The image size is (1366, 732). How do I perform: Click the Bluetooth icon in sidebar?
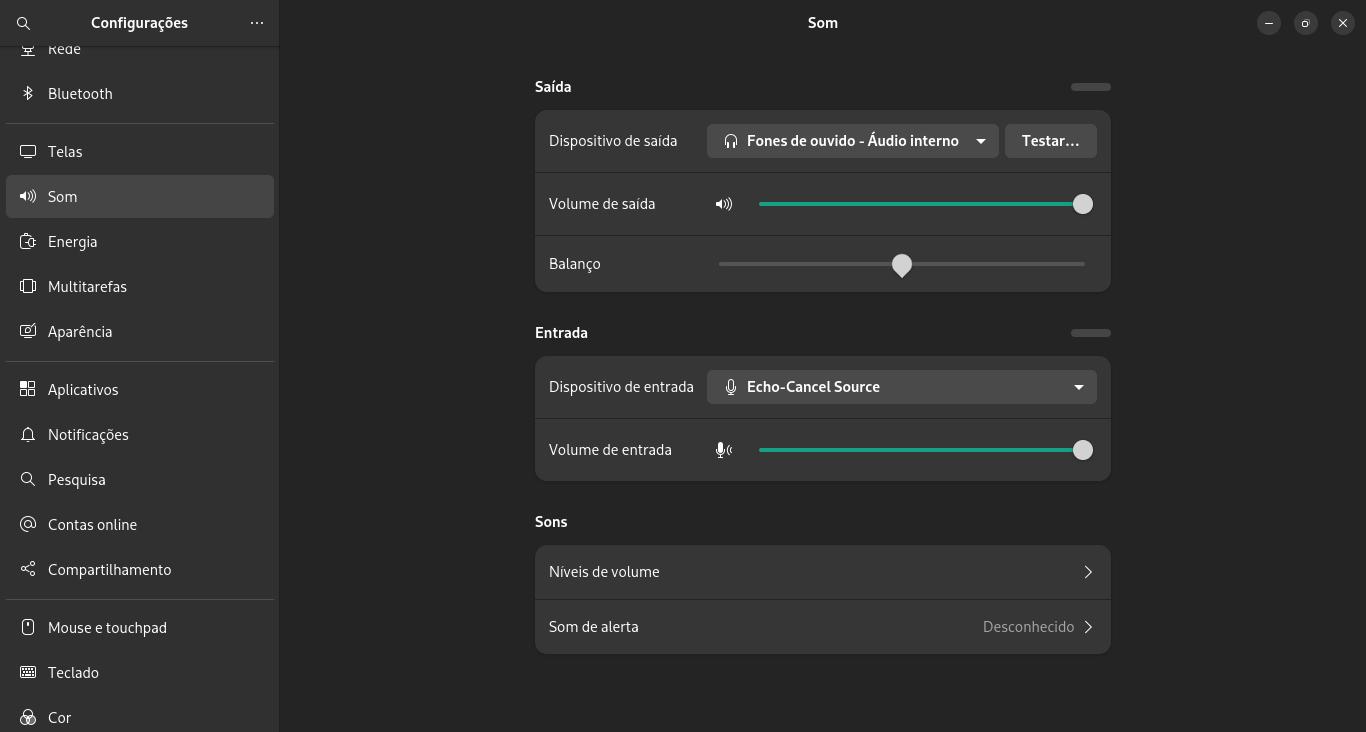pyautogui.click(x=28, y=94)
